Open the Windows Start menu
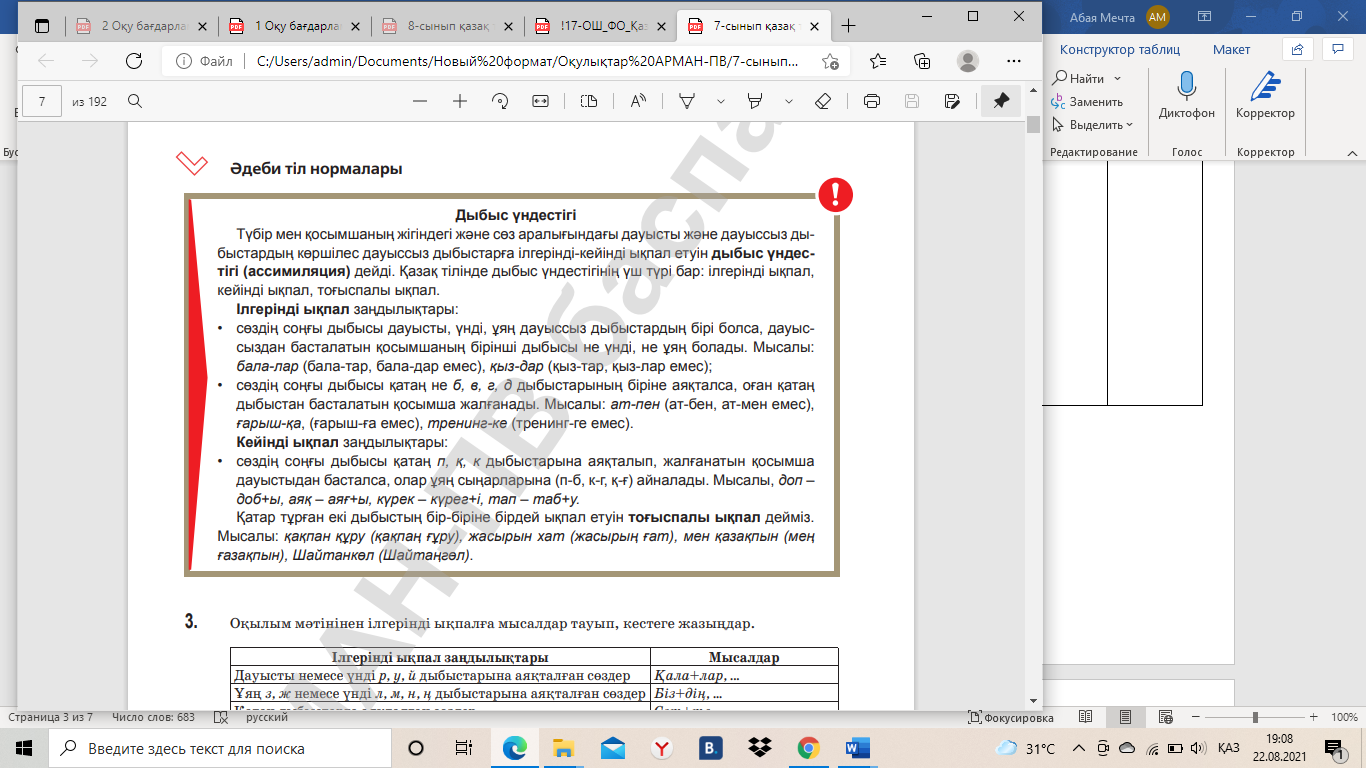The height and width of the screenshot is (768, 1366). pyautogui.click(x=24, y=748)
